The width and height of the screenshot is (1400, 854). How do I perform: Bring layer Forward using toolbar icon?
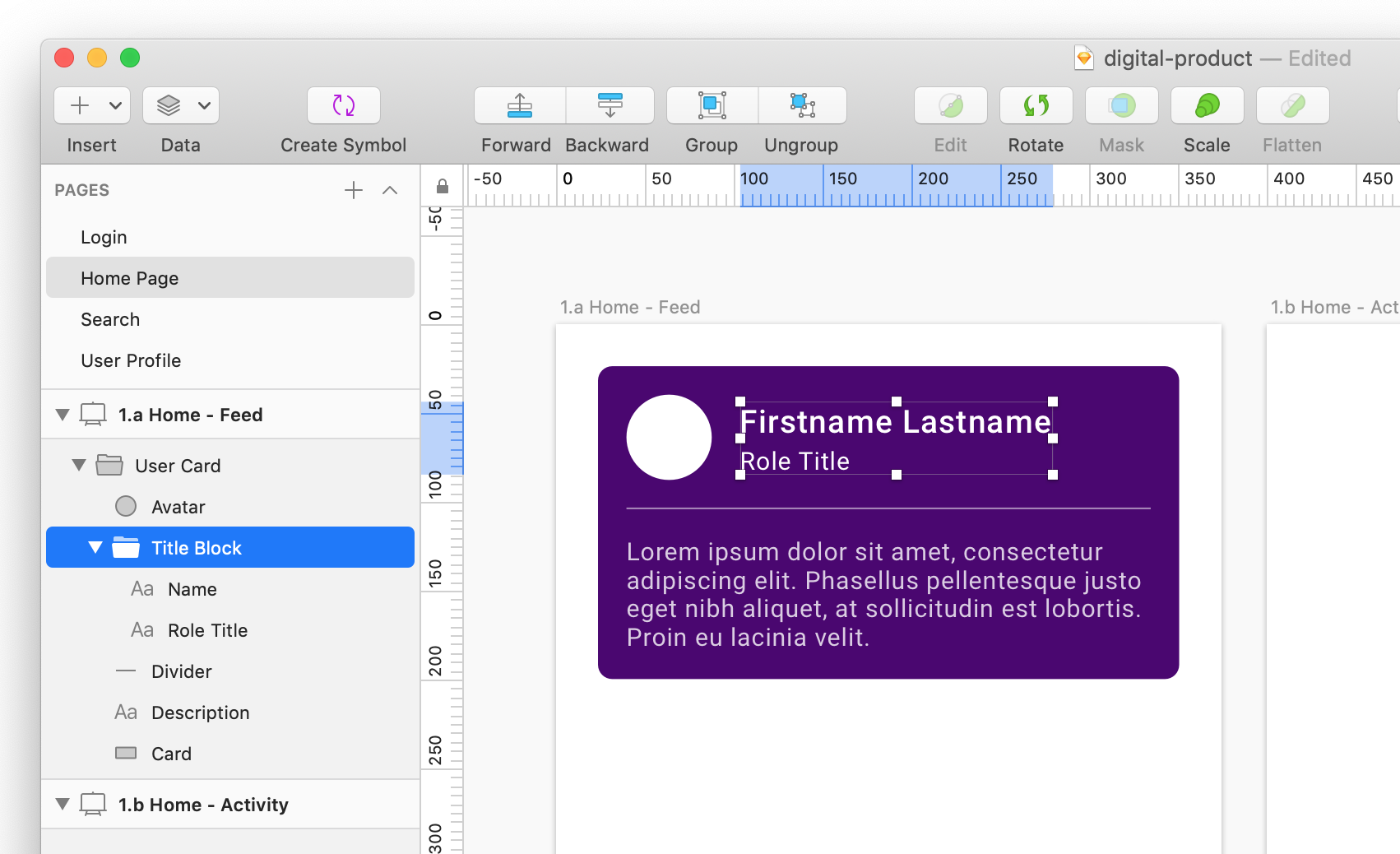[519, 105]
